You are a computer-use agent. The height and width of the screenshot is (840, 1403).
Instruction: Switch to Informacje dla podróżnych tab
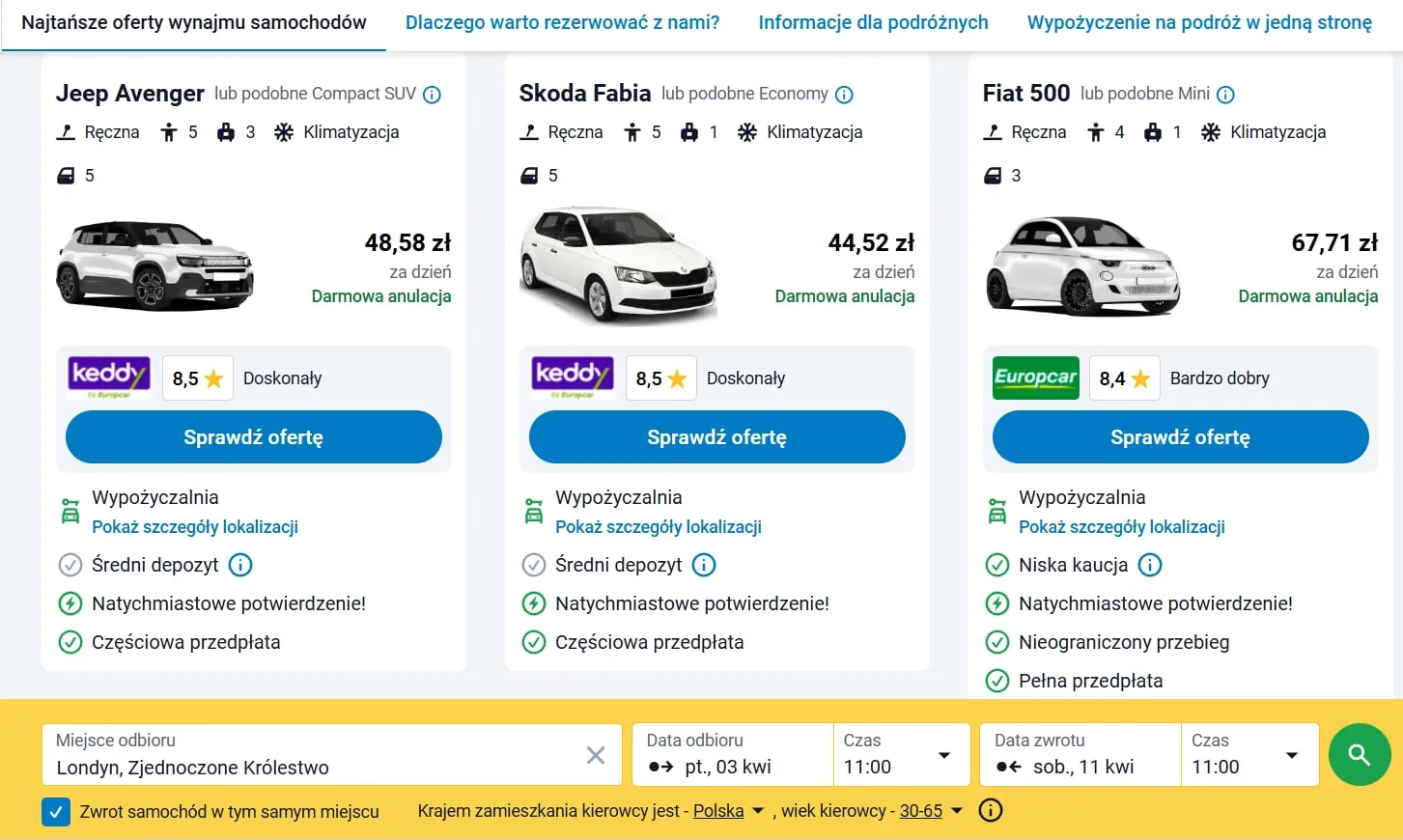tap(872, 21)
